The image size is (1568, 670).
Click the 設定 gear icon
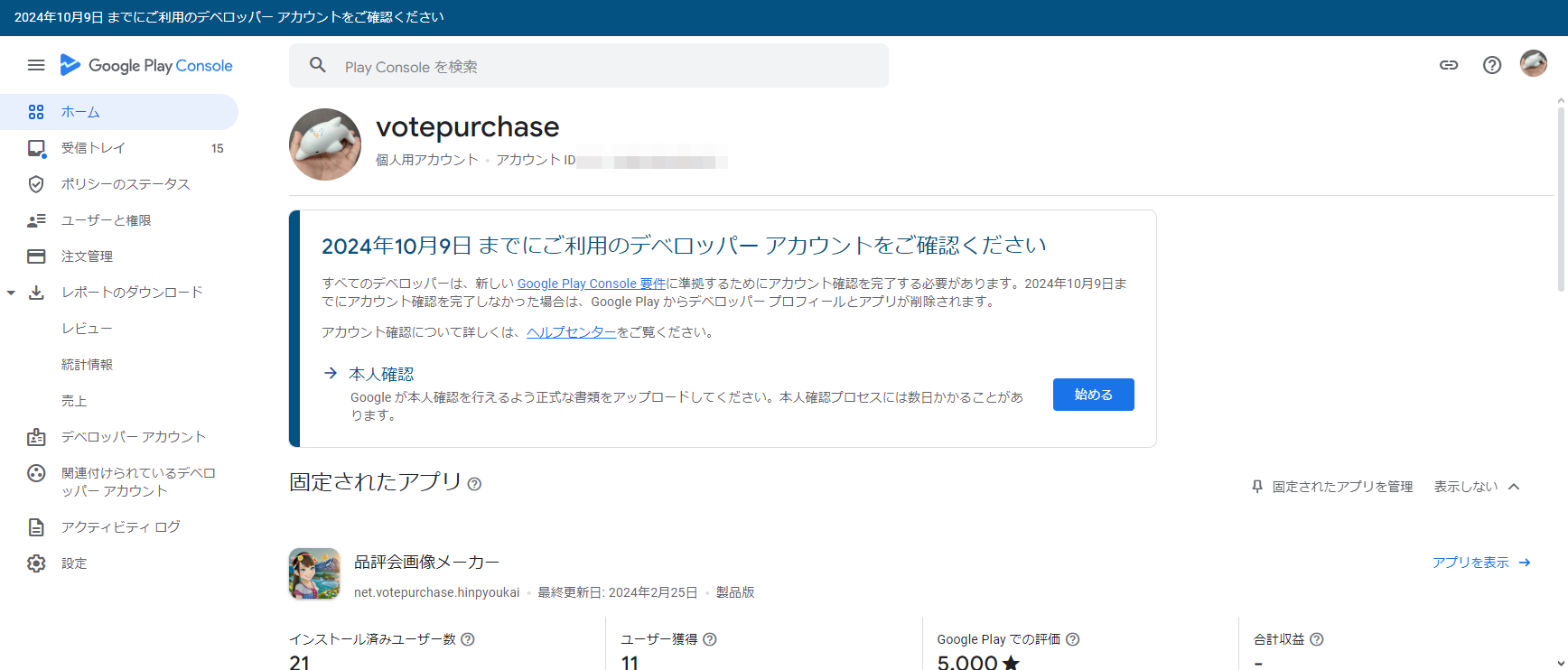(x=36, y=563)
